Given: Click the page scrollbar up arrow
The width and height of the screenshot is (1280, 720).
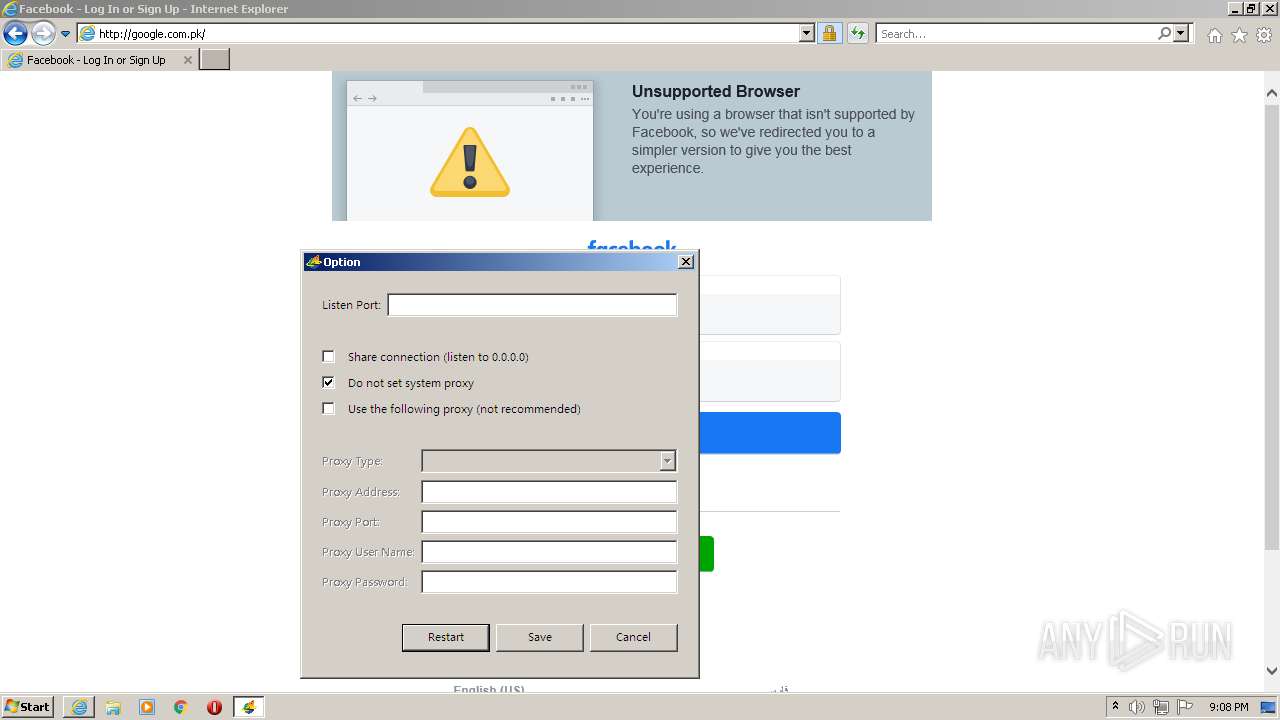Looking at the screenshot, I should [x=1272, y=94].
